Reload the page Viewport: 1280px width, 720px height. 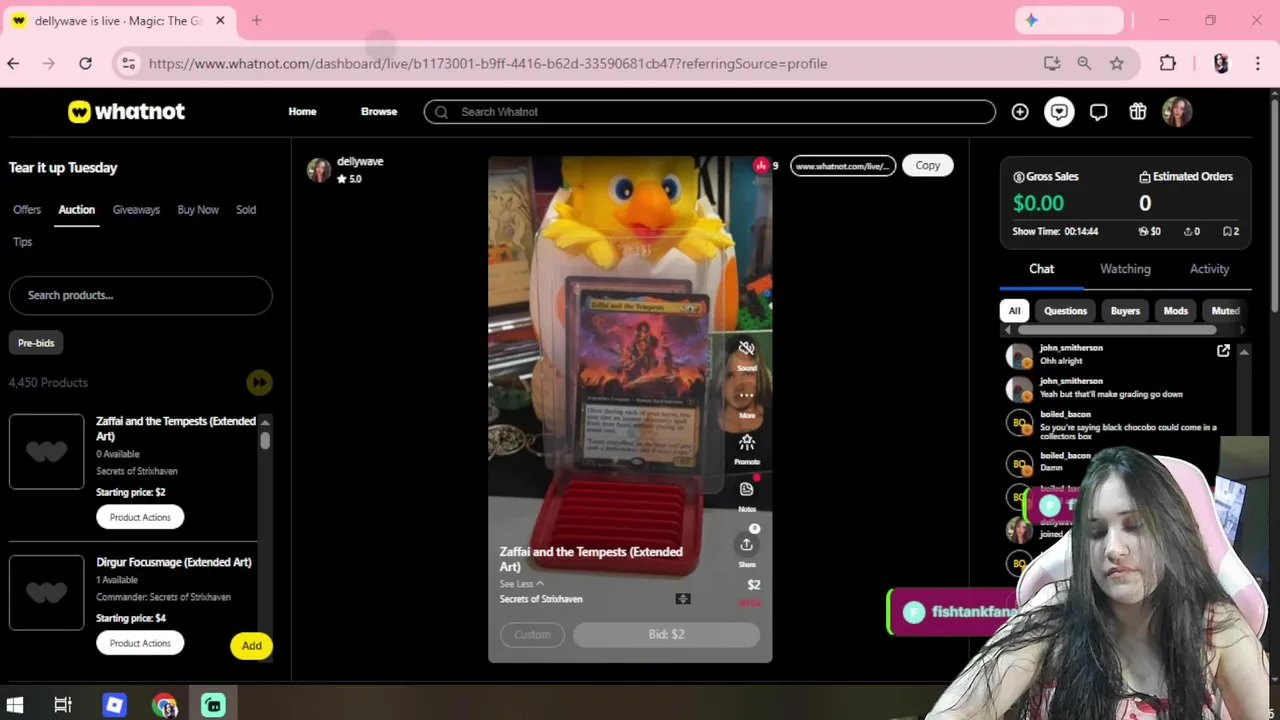pyautogui.click(x=86, y=63)
